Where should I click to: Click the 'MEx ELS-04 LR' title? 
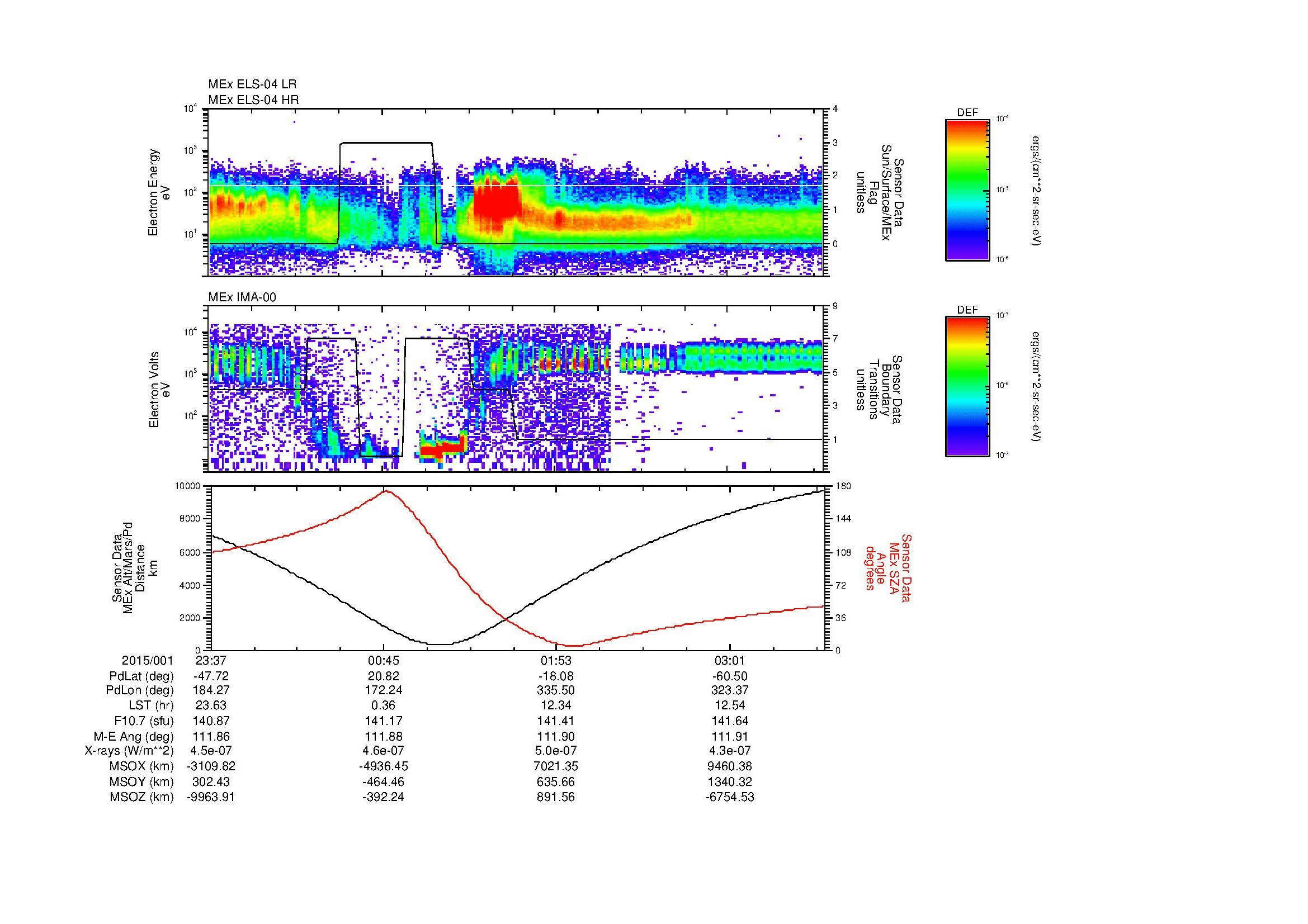point(252,84)
